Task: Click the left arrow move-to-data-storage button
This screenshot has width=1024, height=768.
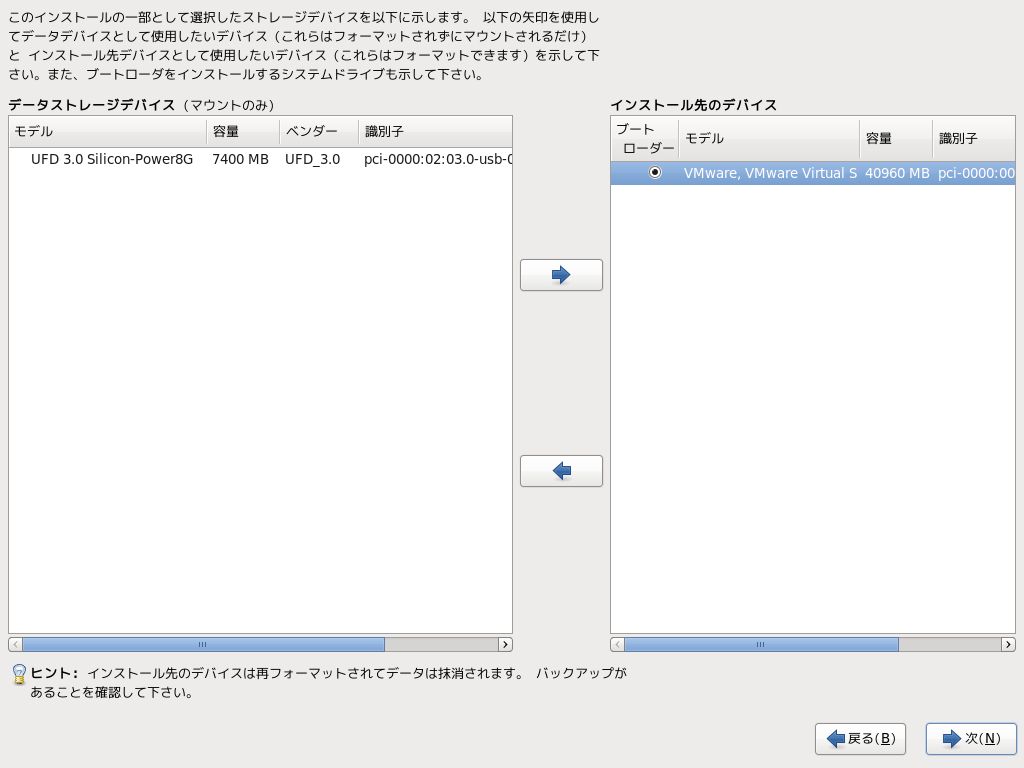Action: pos(561,471)
